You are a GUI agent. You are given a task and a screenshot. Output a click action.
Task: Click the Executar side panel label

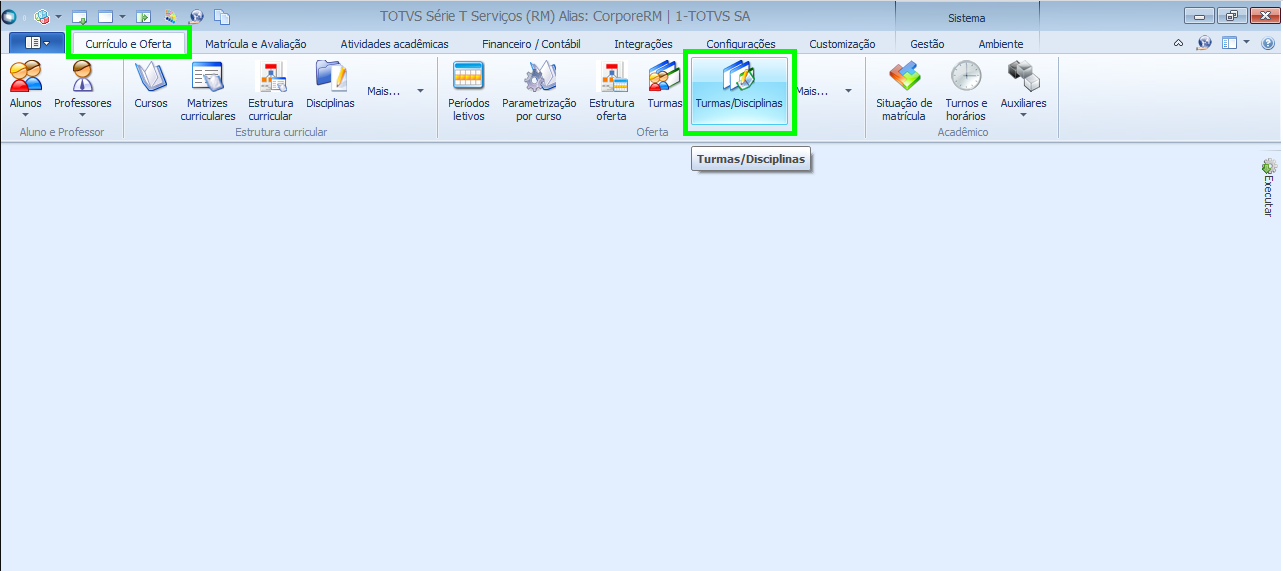point(1269,196)
